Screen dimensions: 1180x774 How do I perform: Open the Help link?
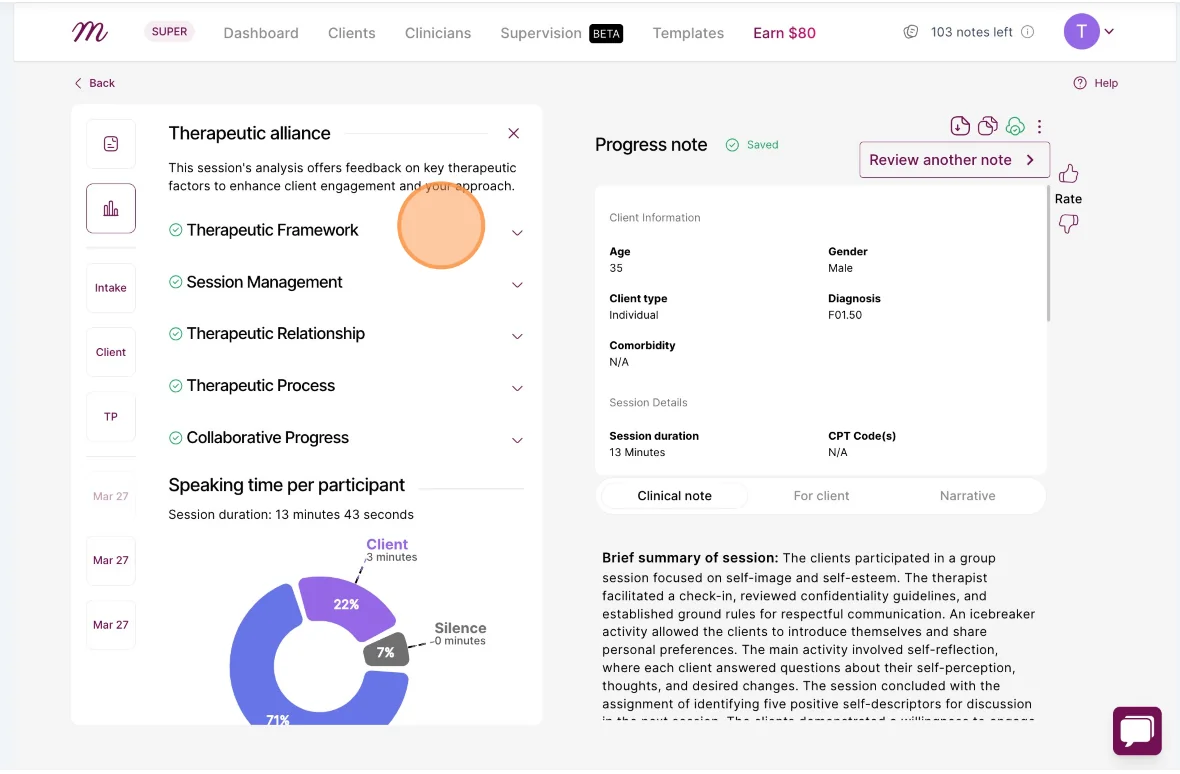coord(1096,83)
